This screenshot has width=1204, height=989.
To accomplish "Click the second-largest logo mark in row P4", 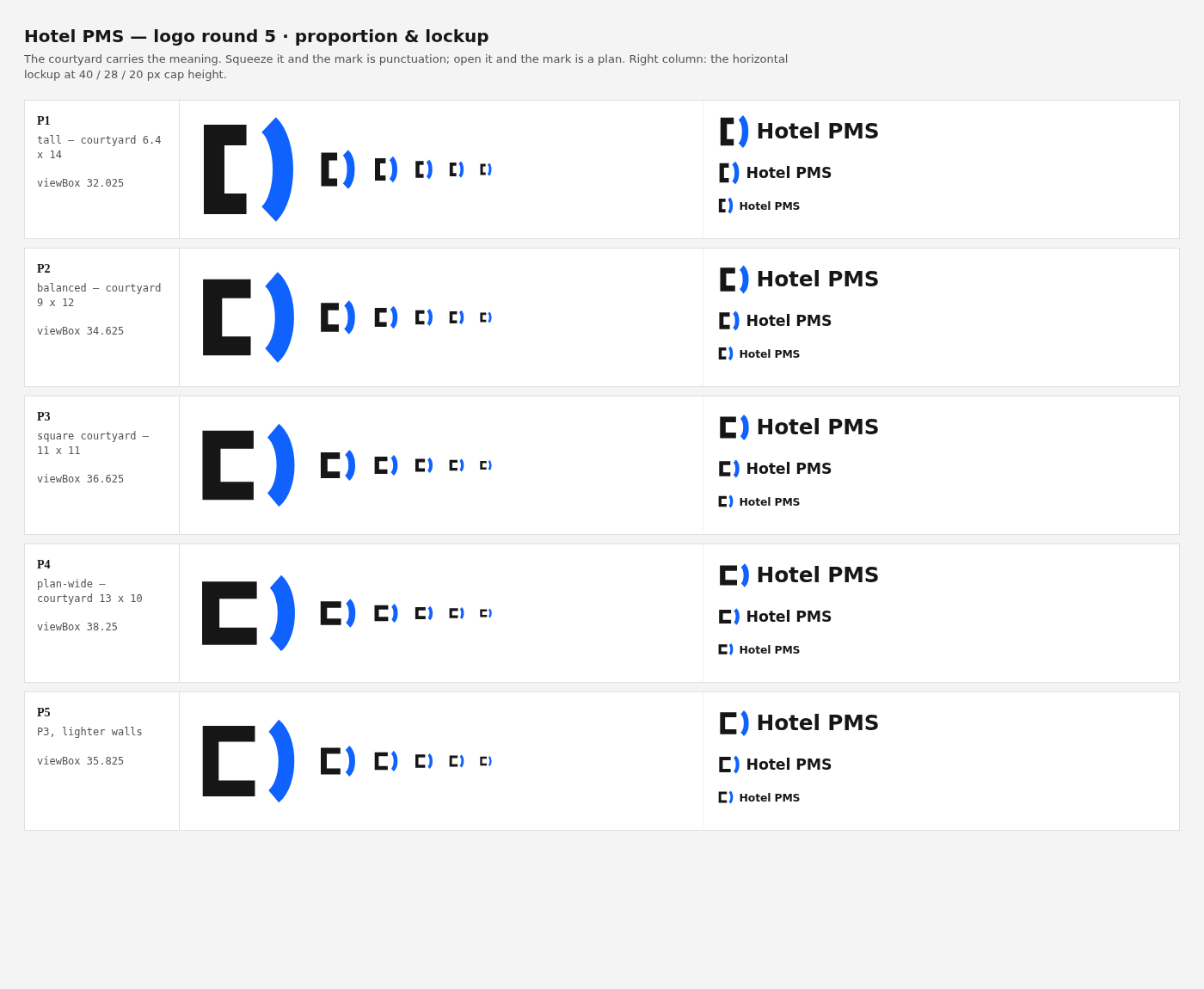I will [338, 613].
